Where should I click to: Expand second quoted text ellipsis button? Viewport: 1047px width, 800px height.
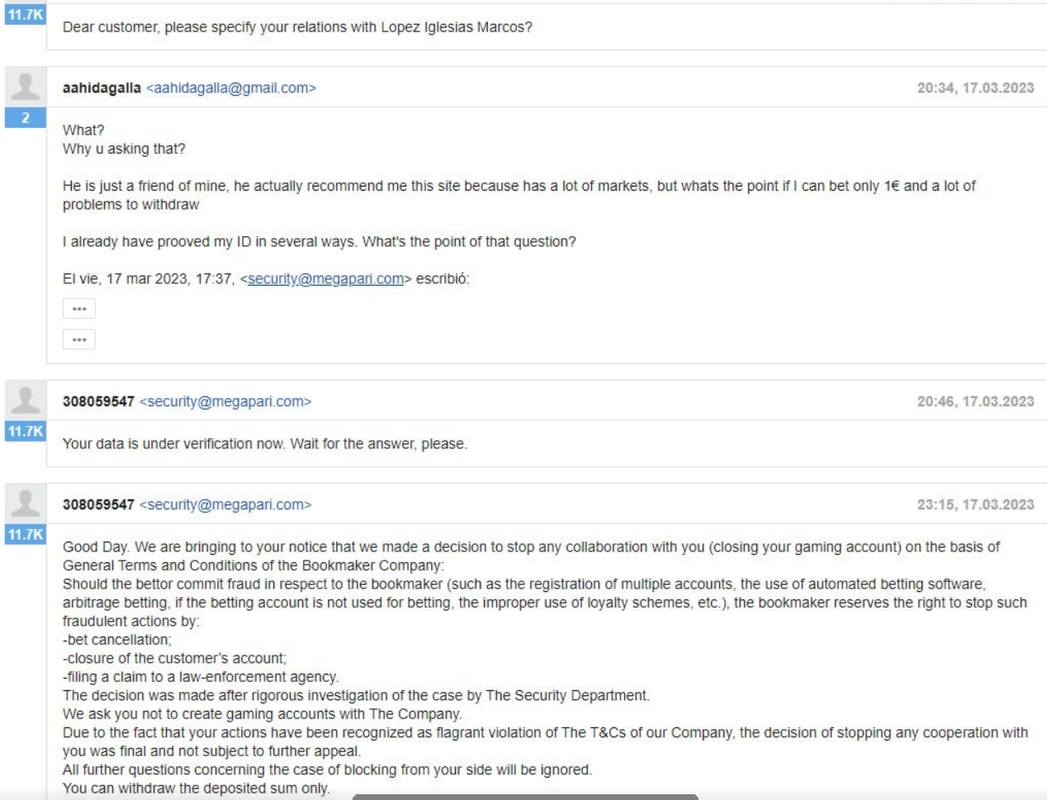79,339
